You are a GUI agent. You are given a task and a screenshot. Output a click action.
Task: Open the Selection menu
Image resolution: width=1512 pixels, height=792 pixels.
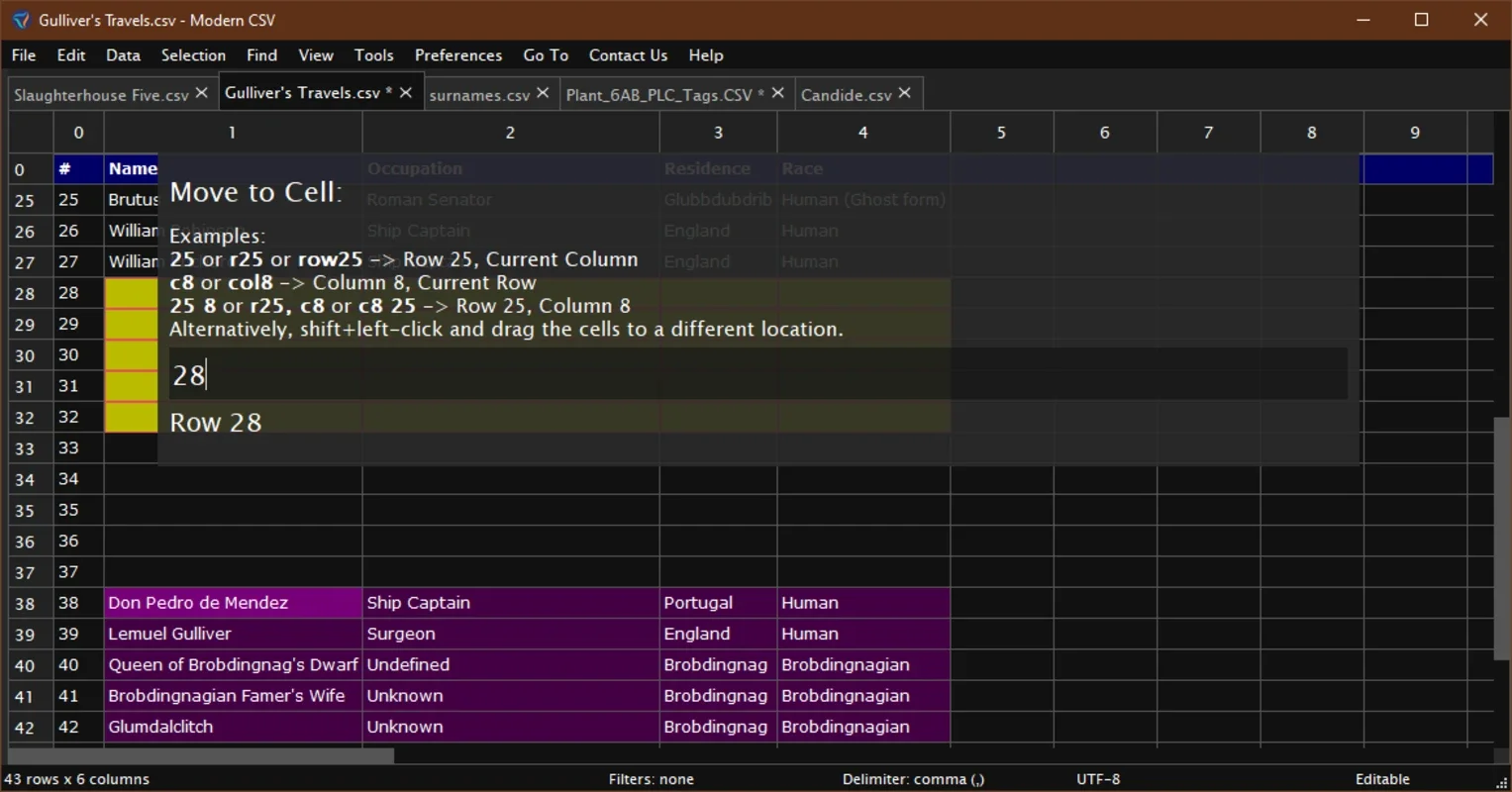coord(193,55)
